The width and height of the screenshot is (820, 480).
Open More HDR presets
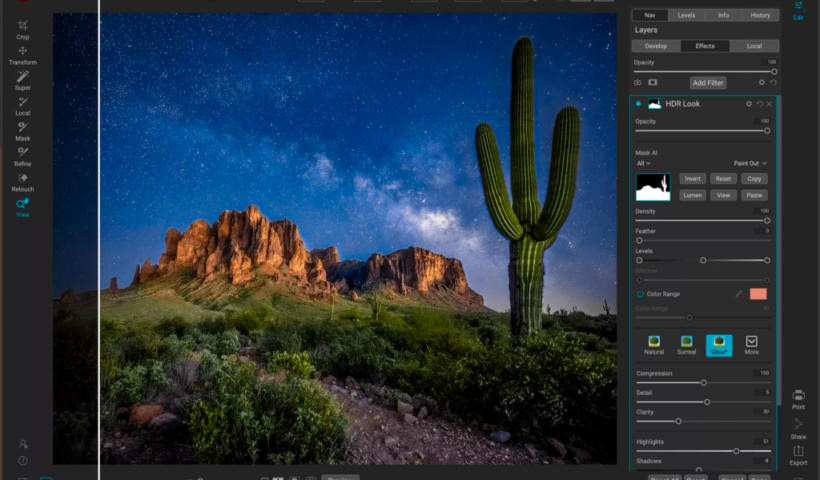[x=751, y=344]
